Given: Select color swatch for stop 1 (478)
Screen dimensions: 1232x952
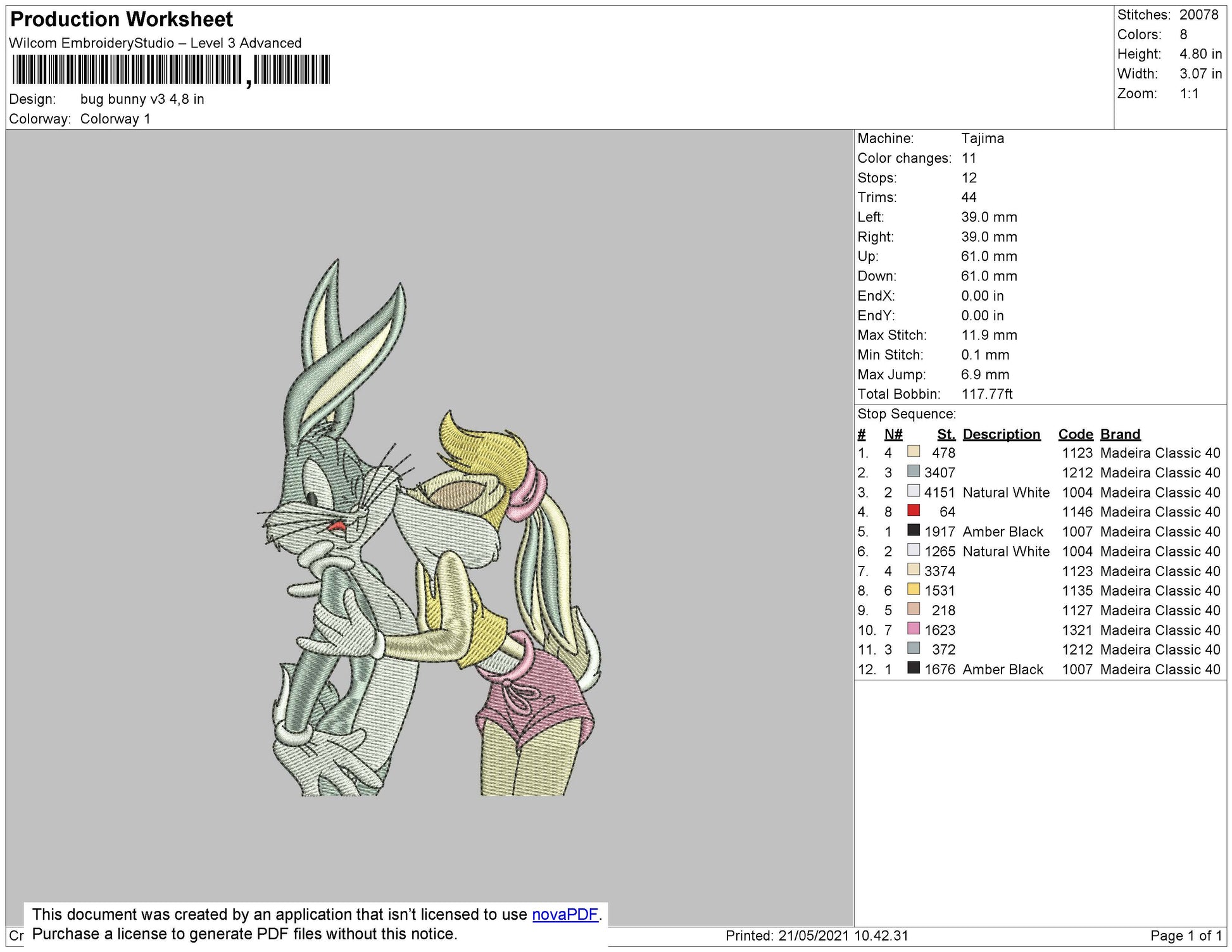Looking at the screenshot, I should tap(914, 451).
